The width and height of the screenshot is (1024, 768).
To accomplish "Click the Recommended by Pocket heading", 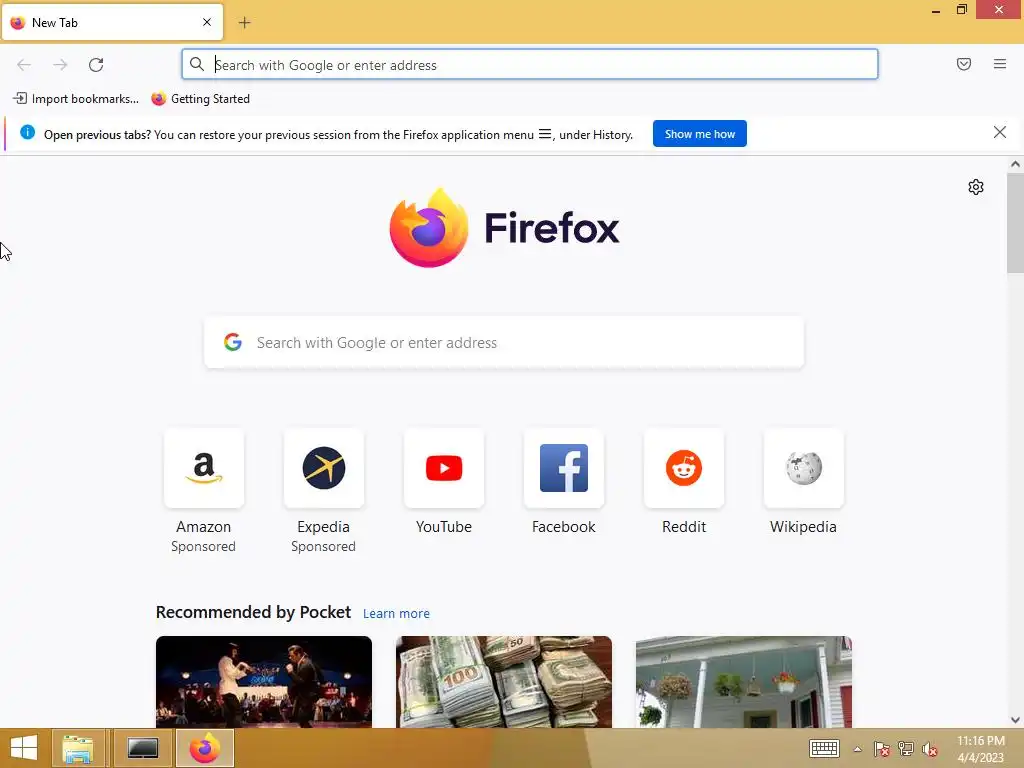I will [253, 613].
